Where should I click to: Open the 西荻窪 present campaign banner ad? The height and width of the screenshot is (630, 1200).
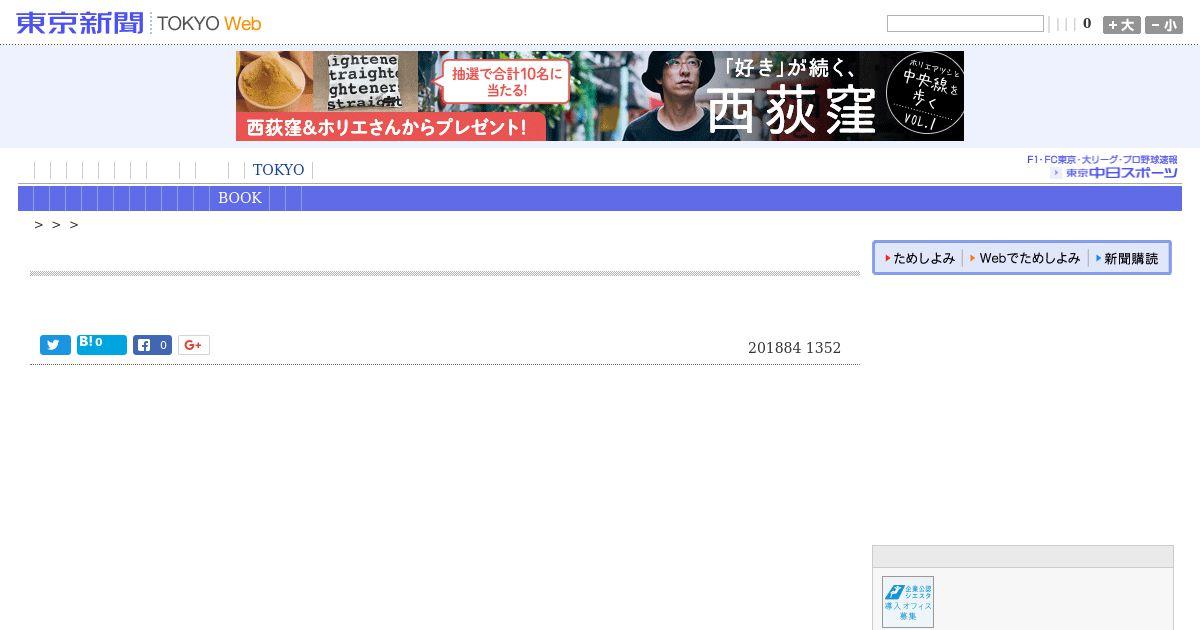point(600,96)
